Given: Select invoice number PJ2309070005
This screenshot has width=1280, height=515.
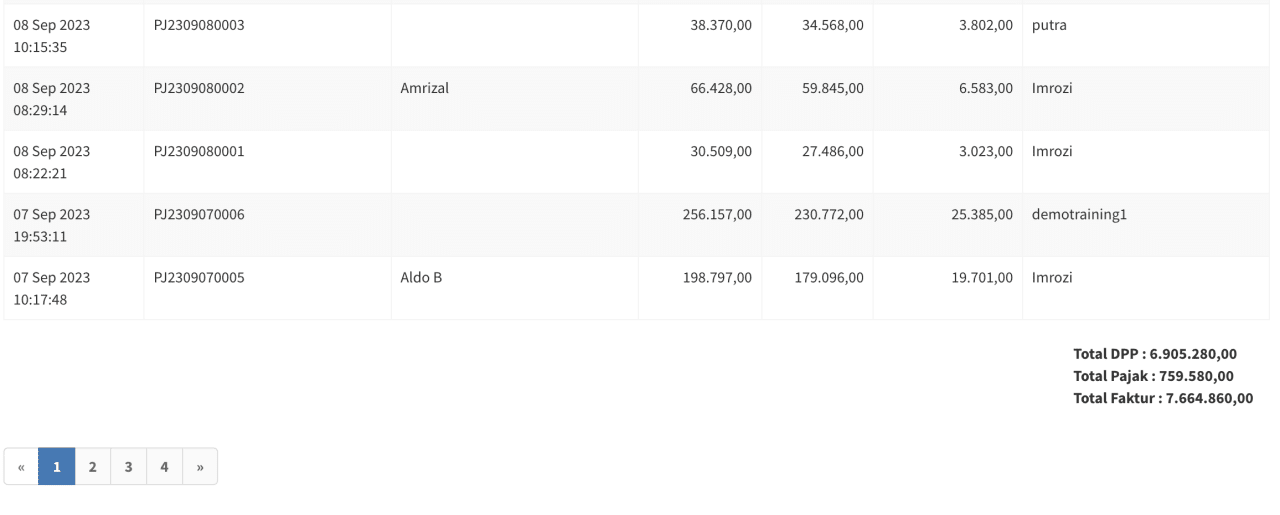Looking at the screenshot, I should (x=199, y=277).
